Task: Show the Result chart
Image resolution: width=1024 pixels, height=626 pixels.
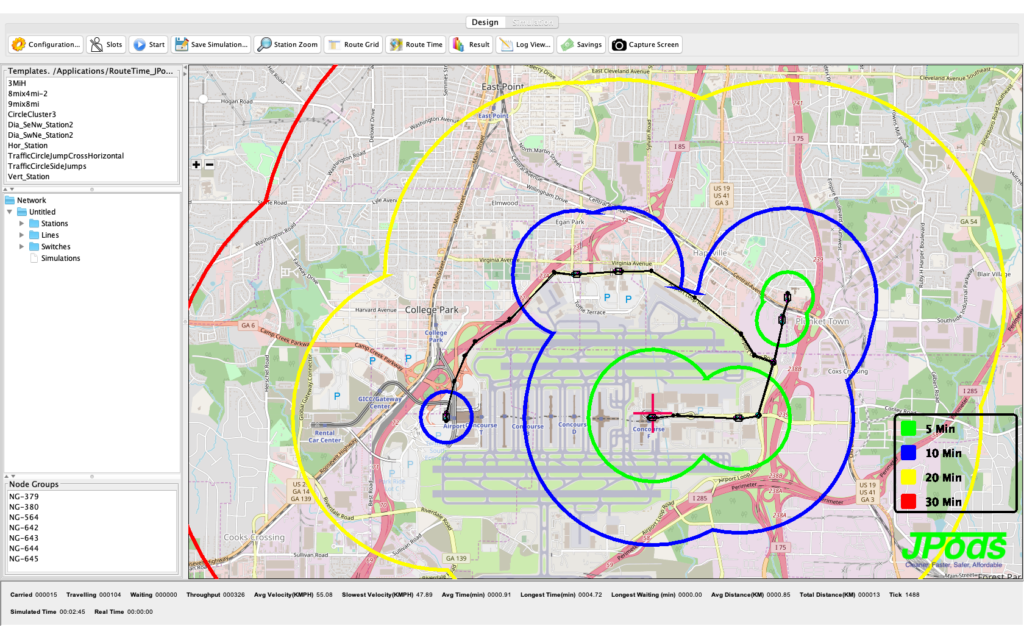Action: tap(472, 44)
